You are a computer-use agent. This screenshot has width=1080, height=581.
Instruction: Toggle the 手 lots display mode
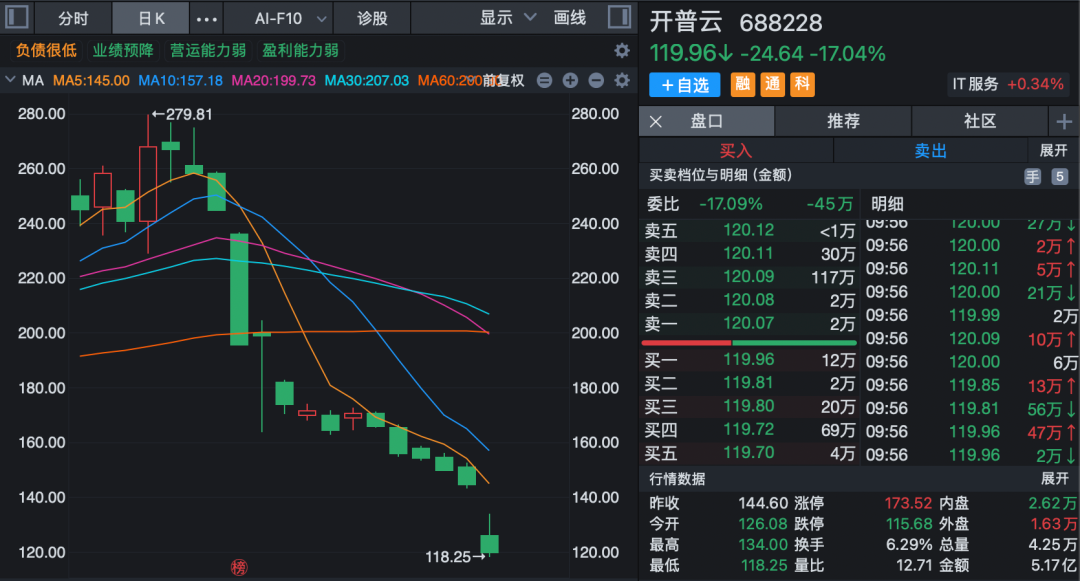(x=1035, y=175)
